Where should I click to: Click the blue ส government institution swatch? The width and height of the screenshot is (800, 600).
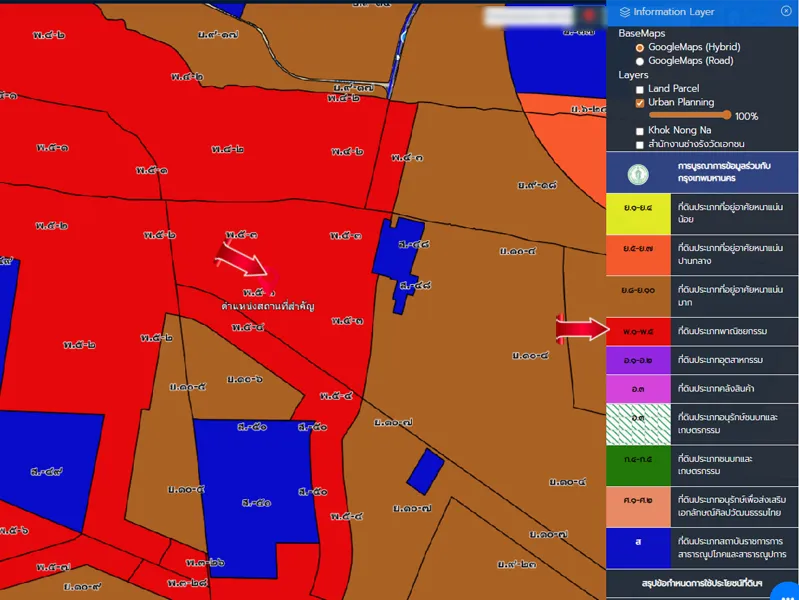click(x=637, y=549)
